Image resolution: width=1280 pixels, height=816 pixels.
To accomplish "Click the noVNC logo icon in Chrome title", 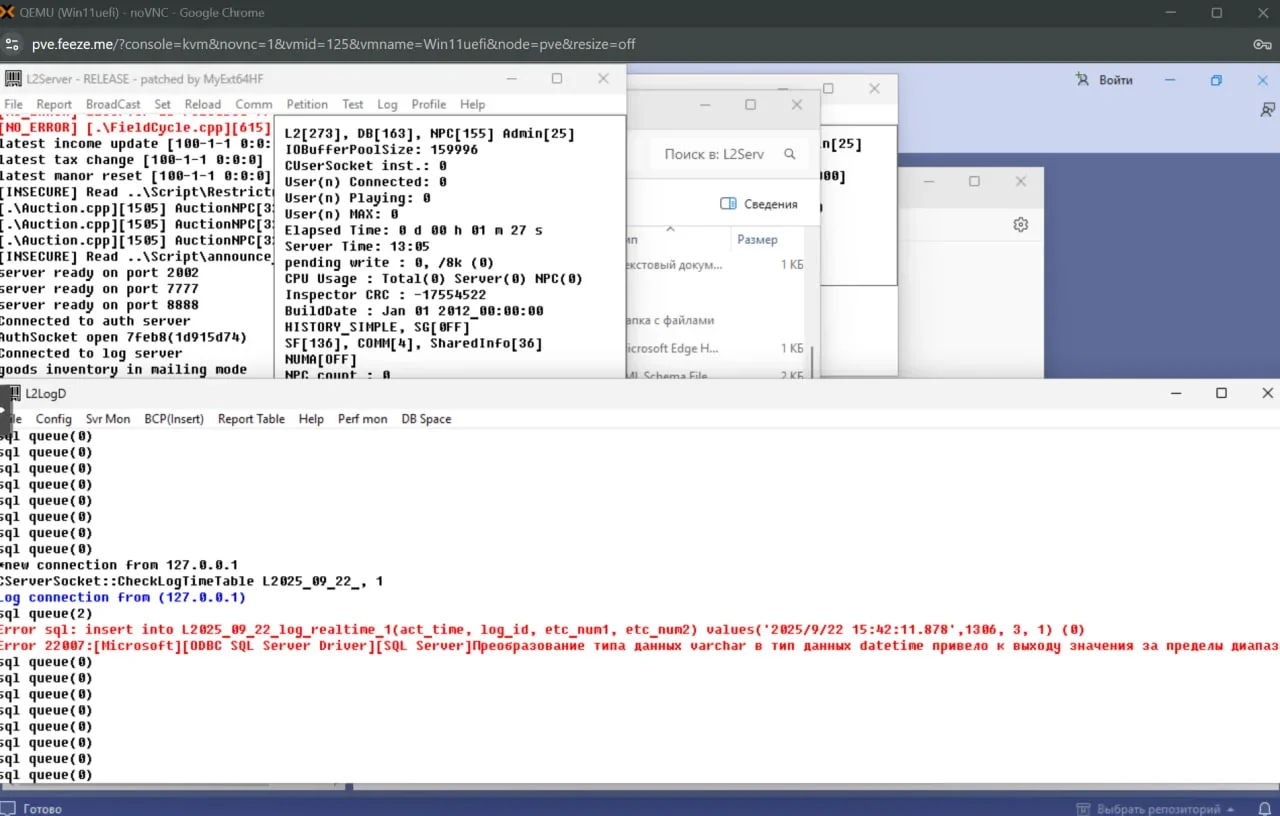I will coord(8,13).
